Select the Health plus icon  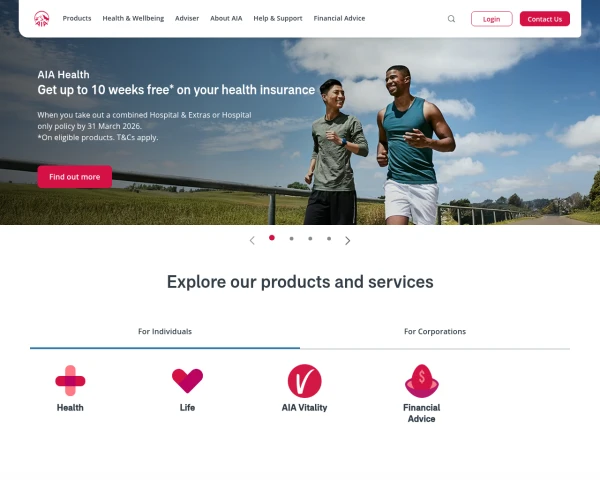[70, 380]
